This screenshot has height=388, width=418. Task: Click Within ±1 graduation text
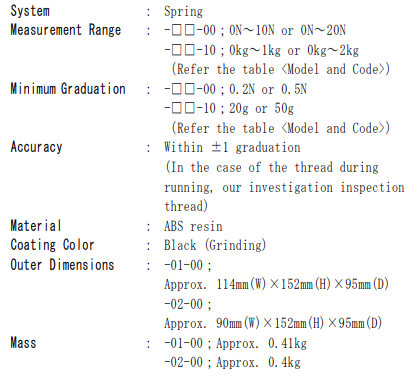[x=232, y=147]
